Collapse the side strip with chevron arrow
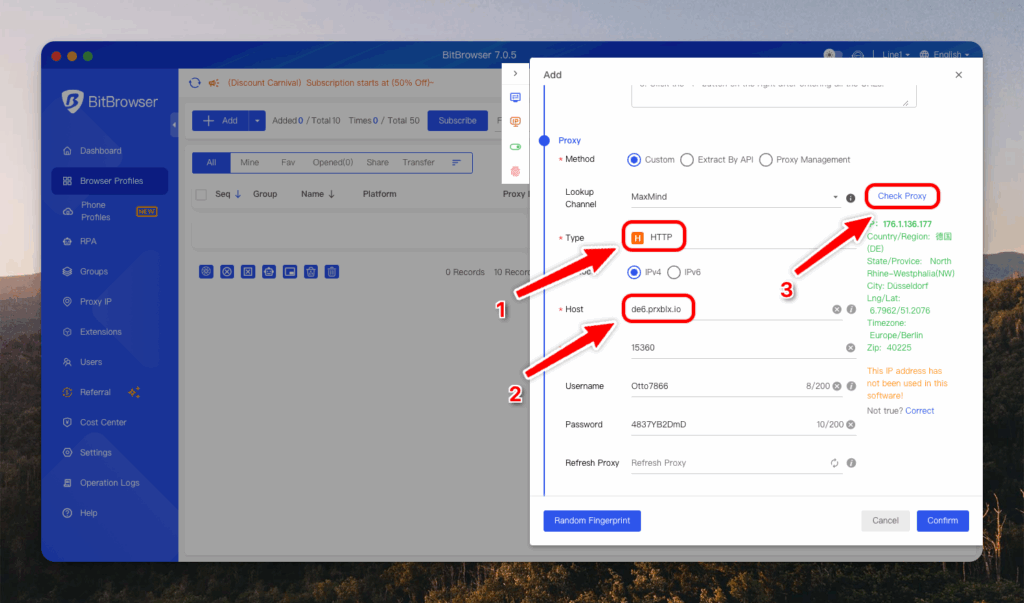The width and height of the screenshot is (1024, 603). (515, 73)
